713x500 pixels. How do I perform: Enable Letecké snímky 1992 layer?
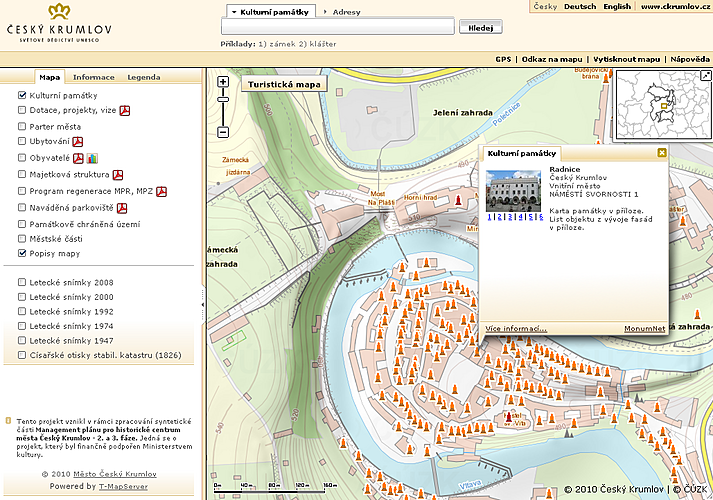[x=22, y=311]
